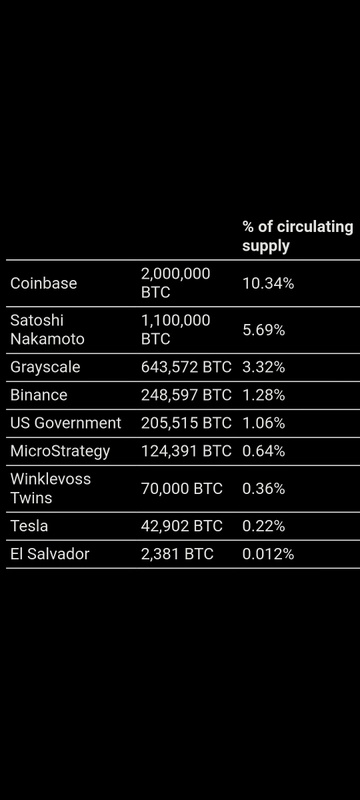Tap the Satoshi Nakamoto name cell

click(x=47, y=330)
